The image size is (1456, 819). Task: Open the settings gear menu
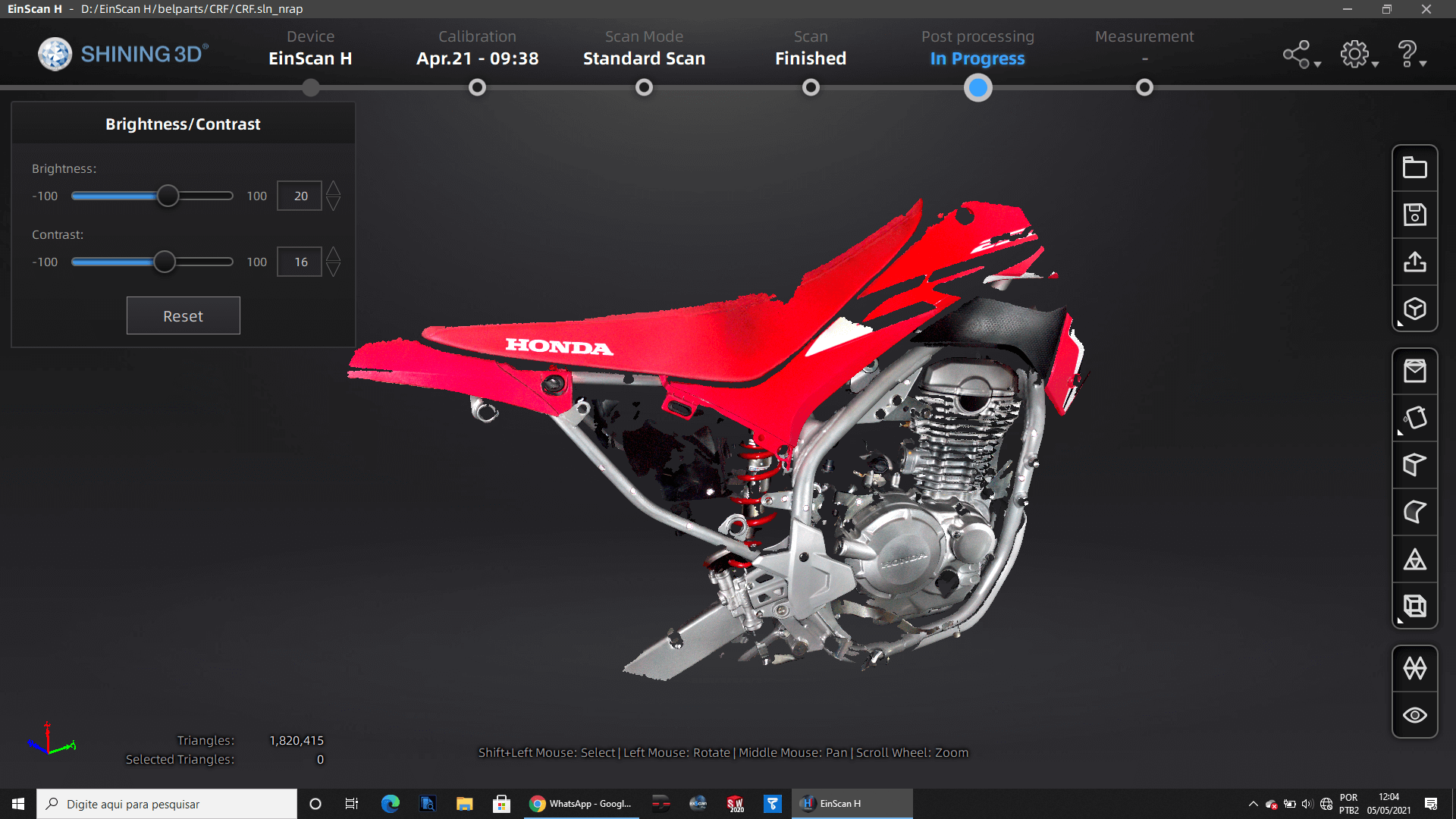(1357, 55)
